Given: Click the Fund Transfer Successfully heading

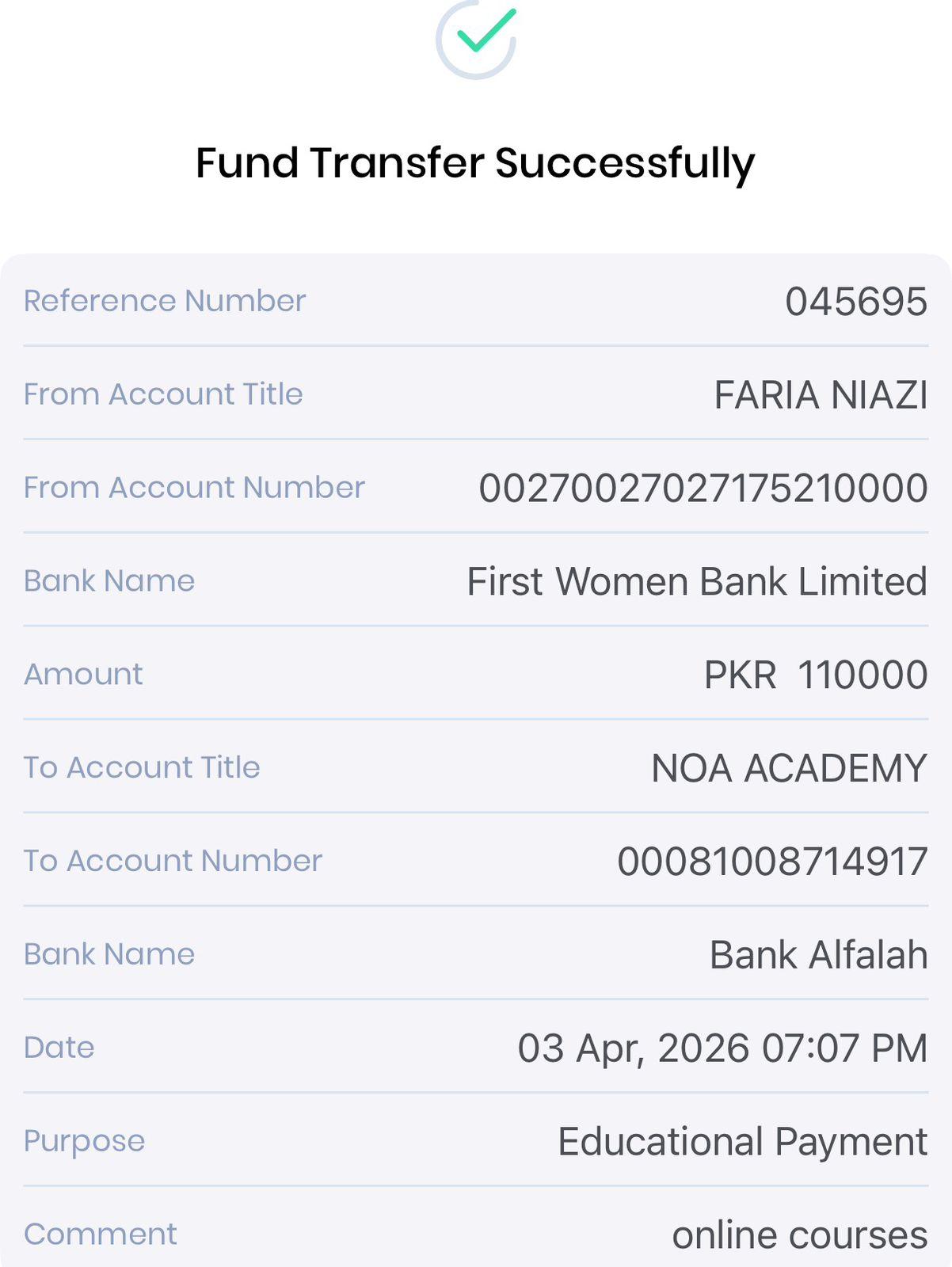Looking at the screenshot, I should pos(475,163).
